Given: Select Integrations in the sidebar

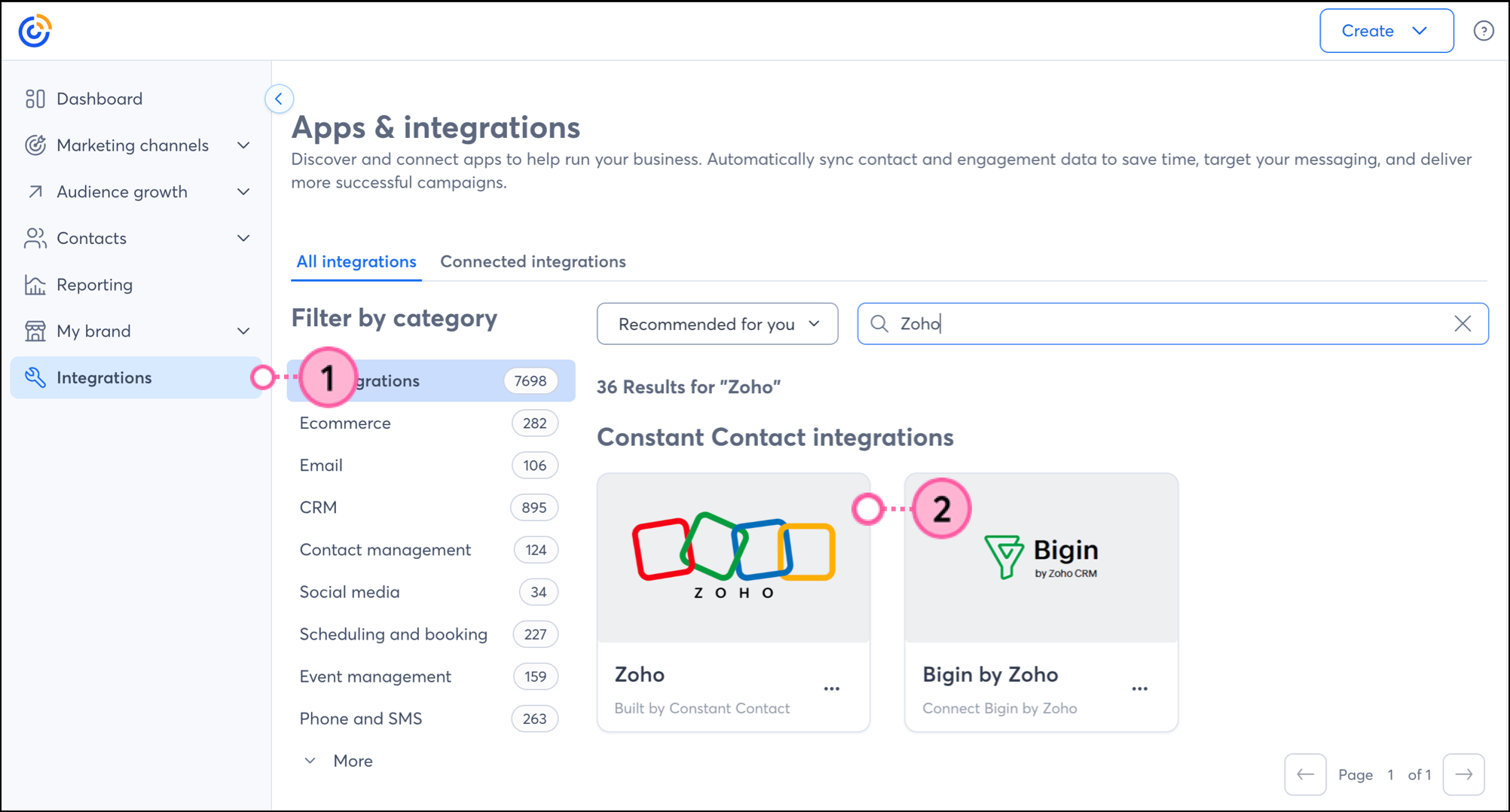Looking at the screenshot, I should tap(136, 377).
